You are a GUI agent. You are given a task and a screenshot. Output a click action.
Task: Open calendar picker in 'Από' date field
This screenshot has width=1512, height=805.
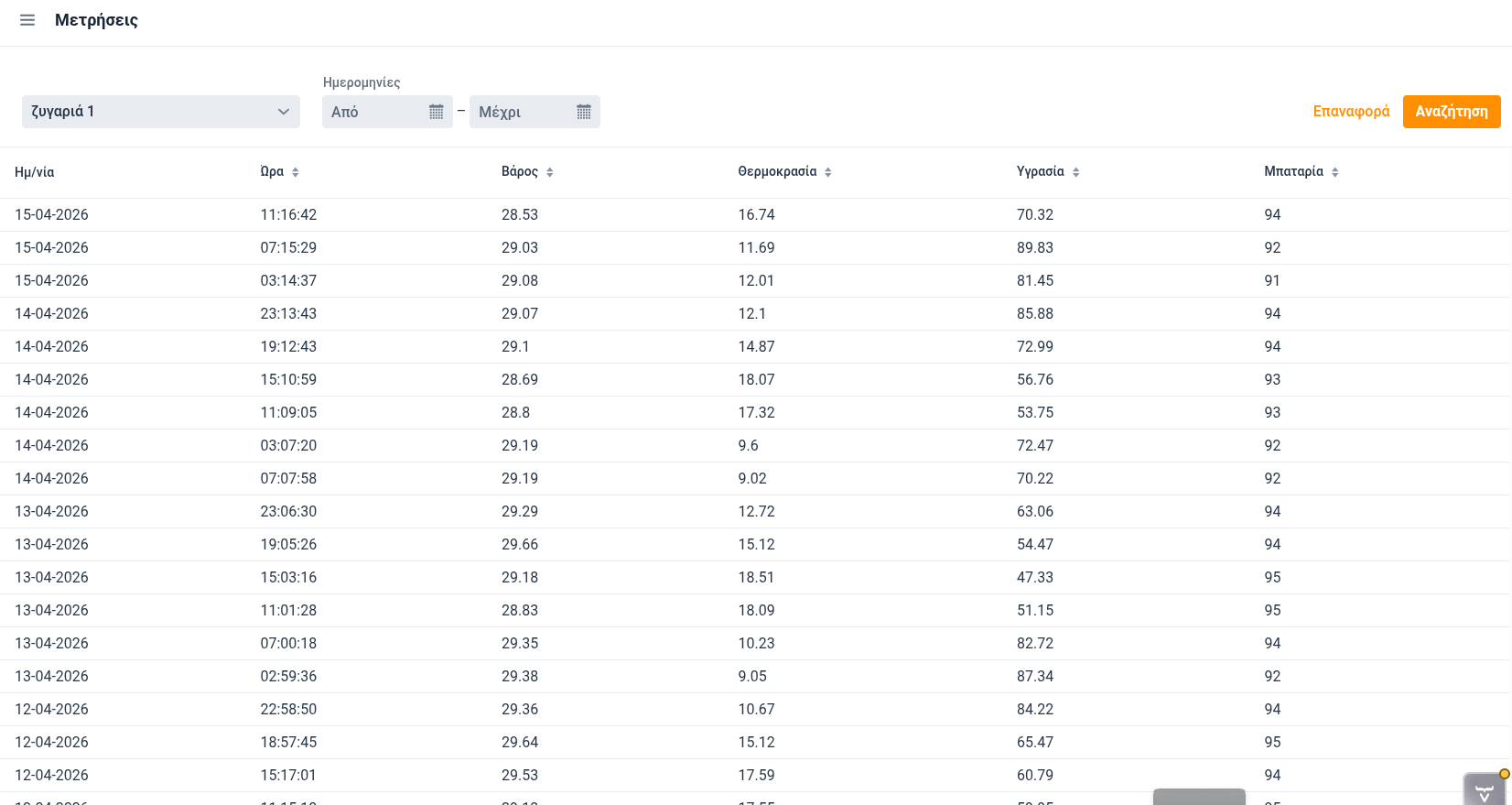436,112
